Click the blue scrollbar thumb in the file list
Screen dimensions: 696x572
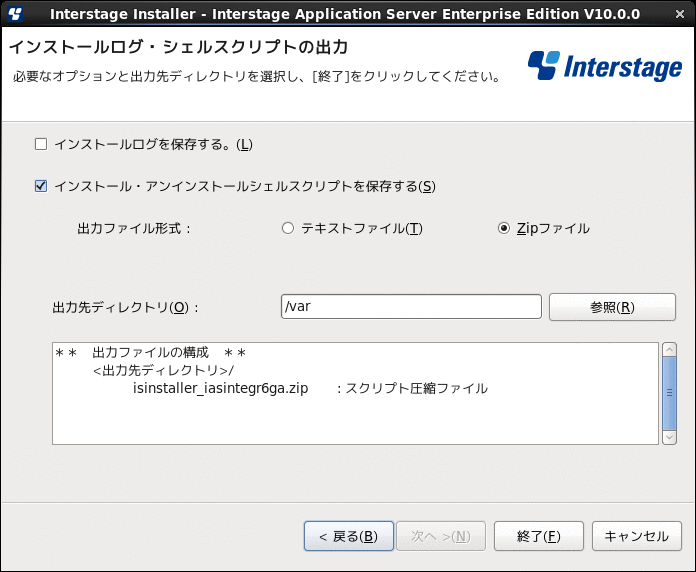coord(669,393)
